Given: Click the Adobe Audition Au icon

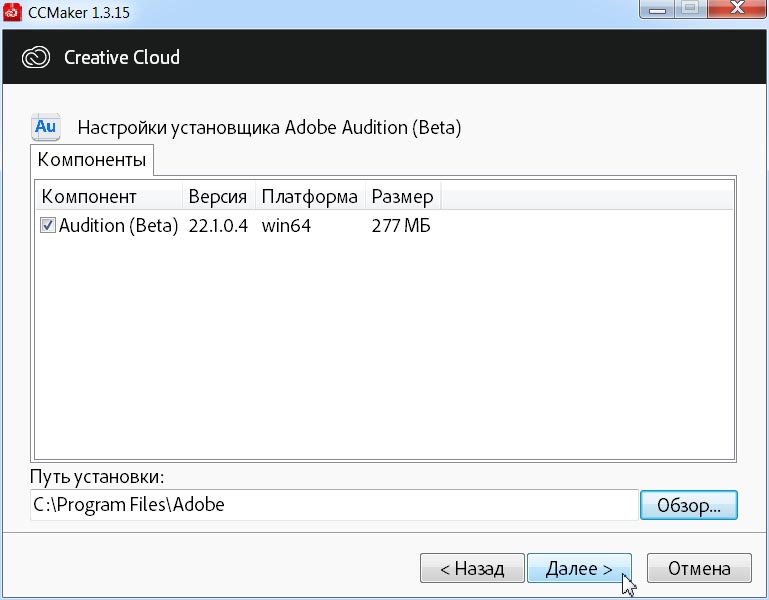Looking at the screenshot, I should coord(46,127).
